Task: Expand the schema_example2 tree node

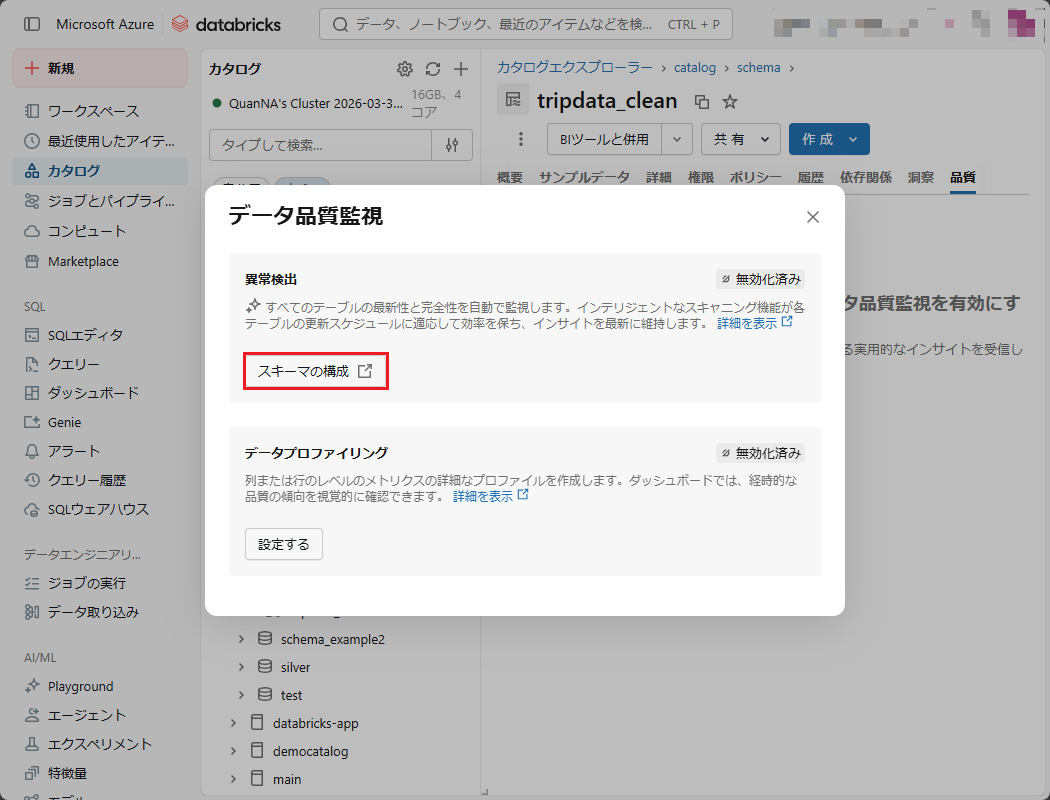Action: tap(241, 639)
